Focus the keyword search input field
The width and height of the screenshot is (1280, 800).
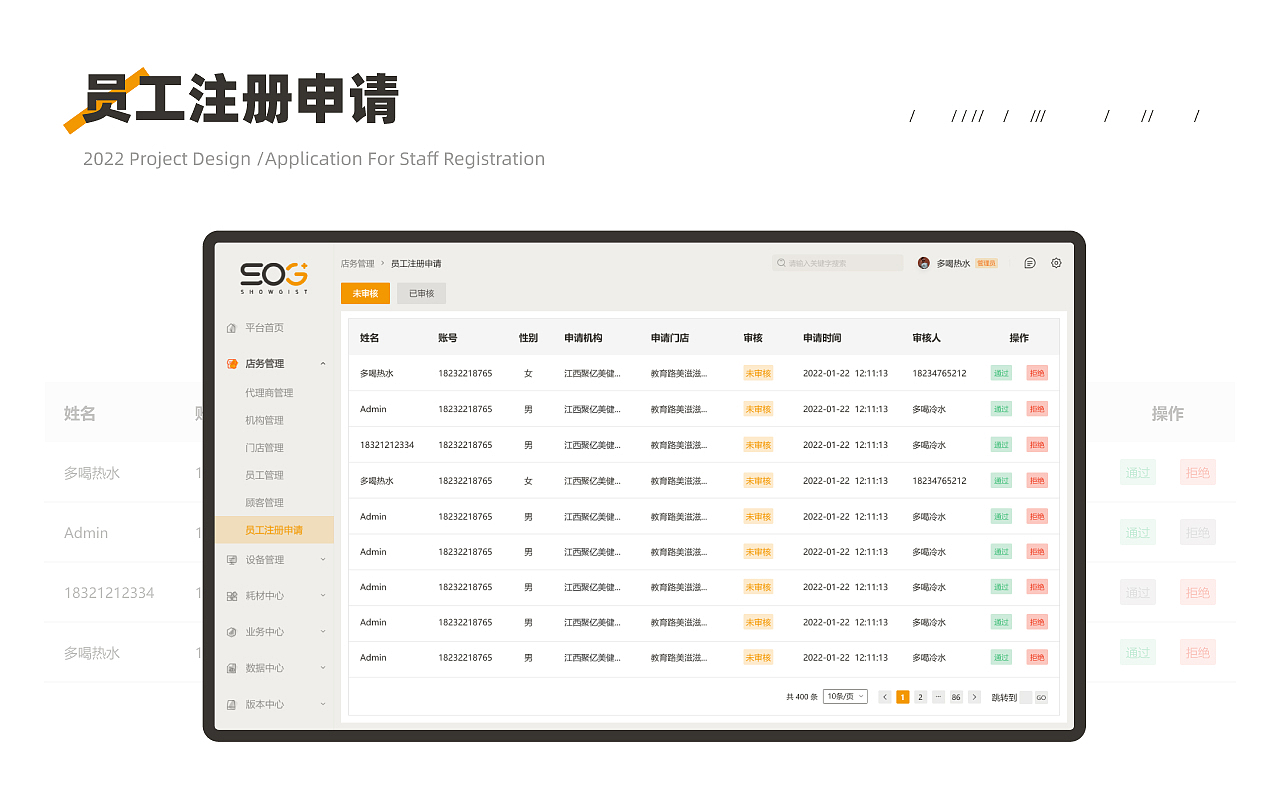point(838,263)
